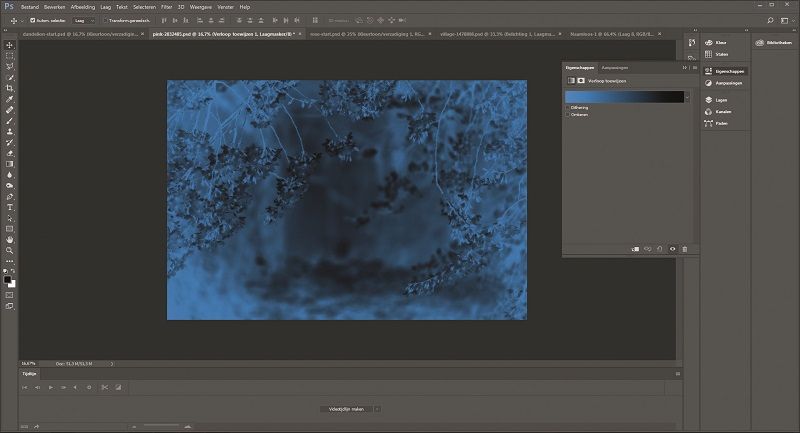Select the Move tool in the toolbox
The image size is (800, 433).
click(x=10, y=45)
